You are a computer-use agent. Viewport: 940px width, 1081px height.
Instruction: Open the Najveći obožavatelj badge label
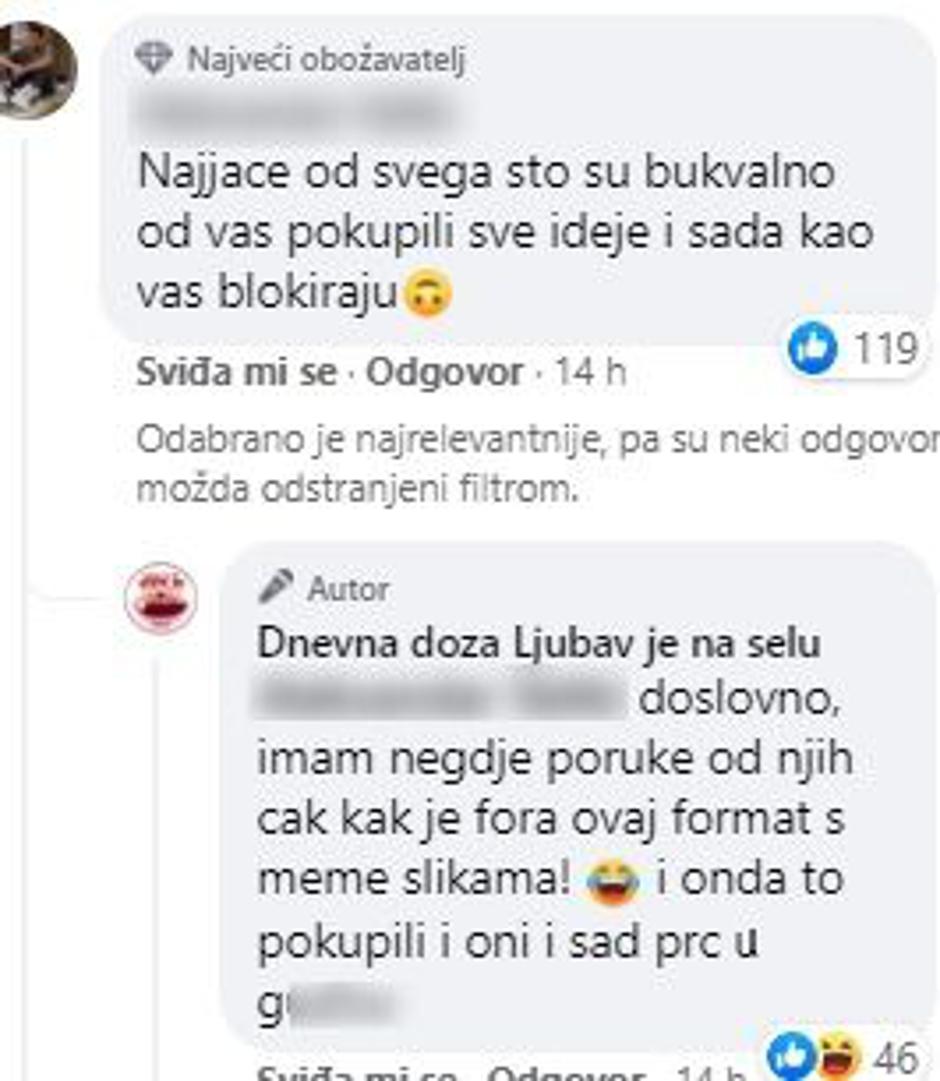[x=327, y=59]
